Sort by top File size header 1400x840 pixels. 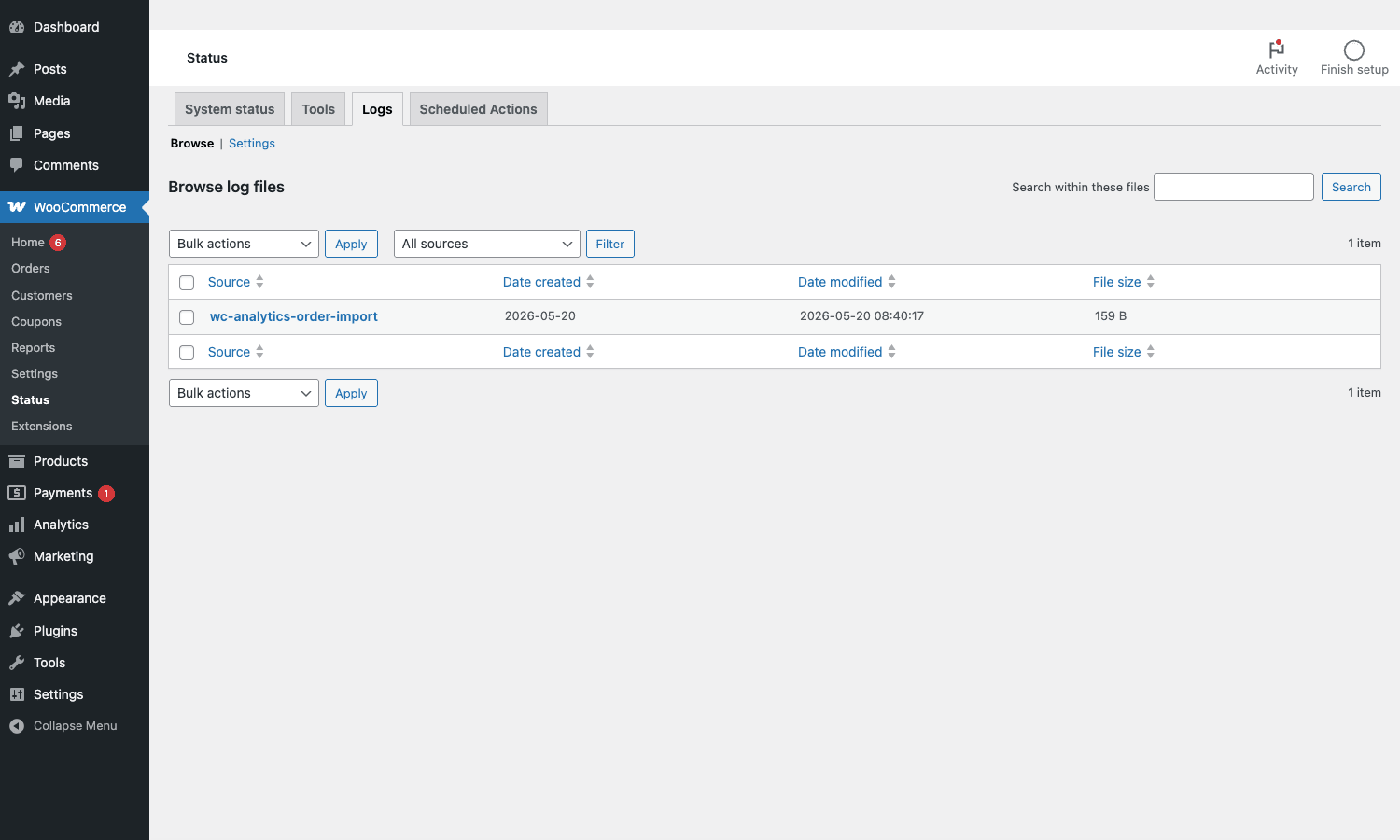pyautogui.click(x=1117, y=282)
